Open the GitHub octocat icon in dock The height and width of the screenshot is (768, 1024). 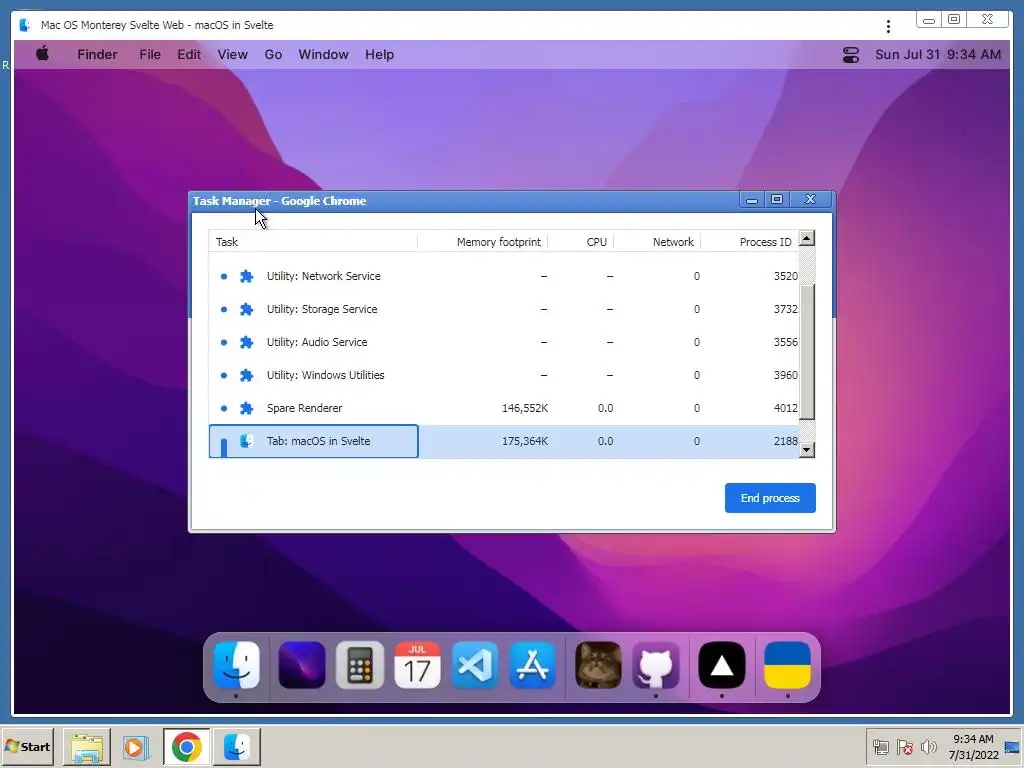pos(656,665)
